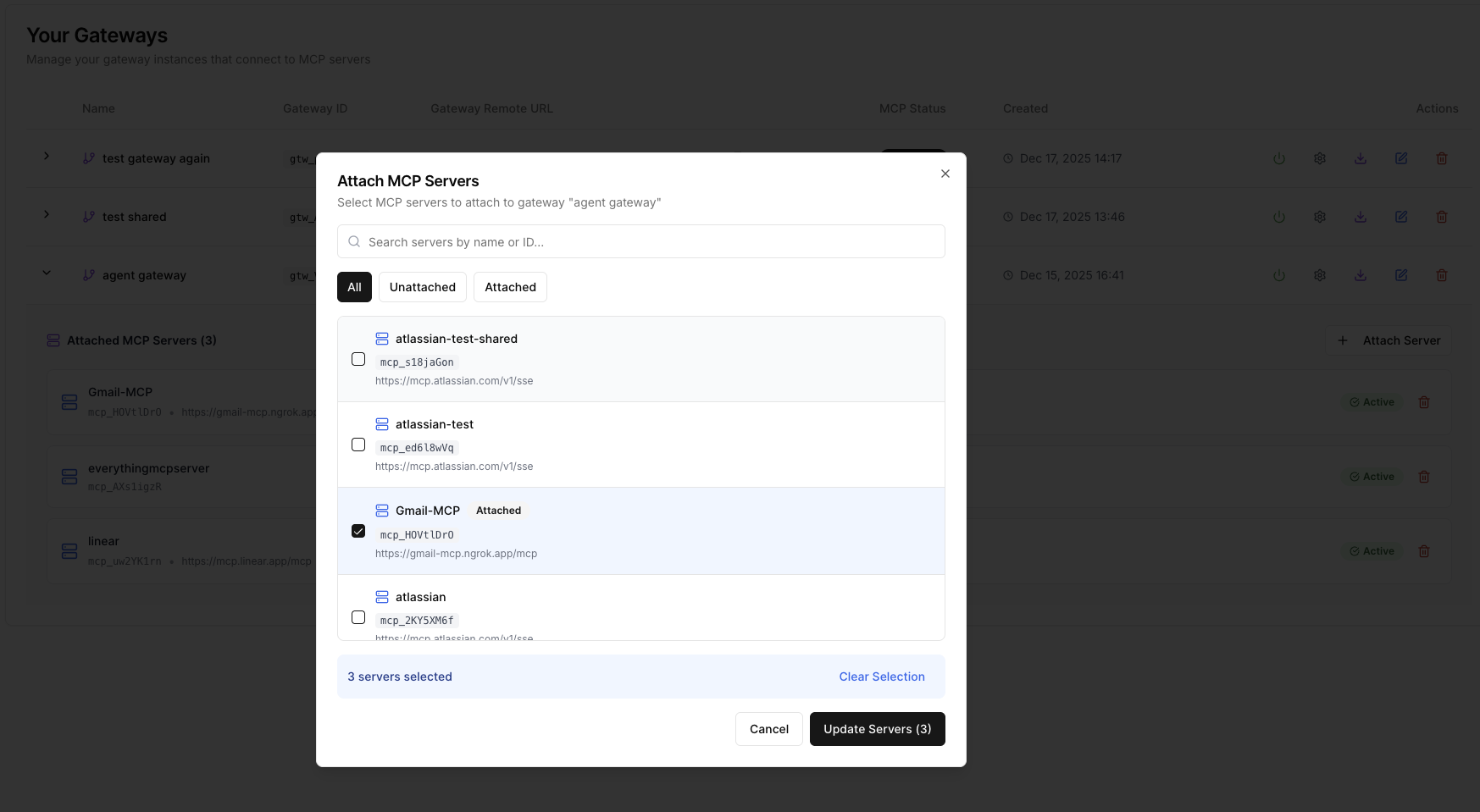Screen dimensions: 1480x812
Task: Click settings gear for test shared gateway
Action: 1319,217
